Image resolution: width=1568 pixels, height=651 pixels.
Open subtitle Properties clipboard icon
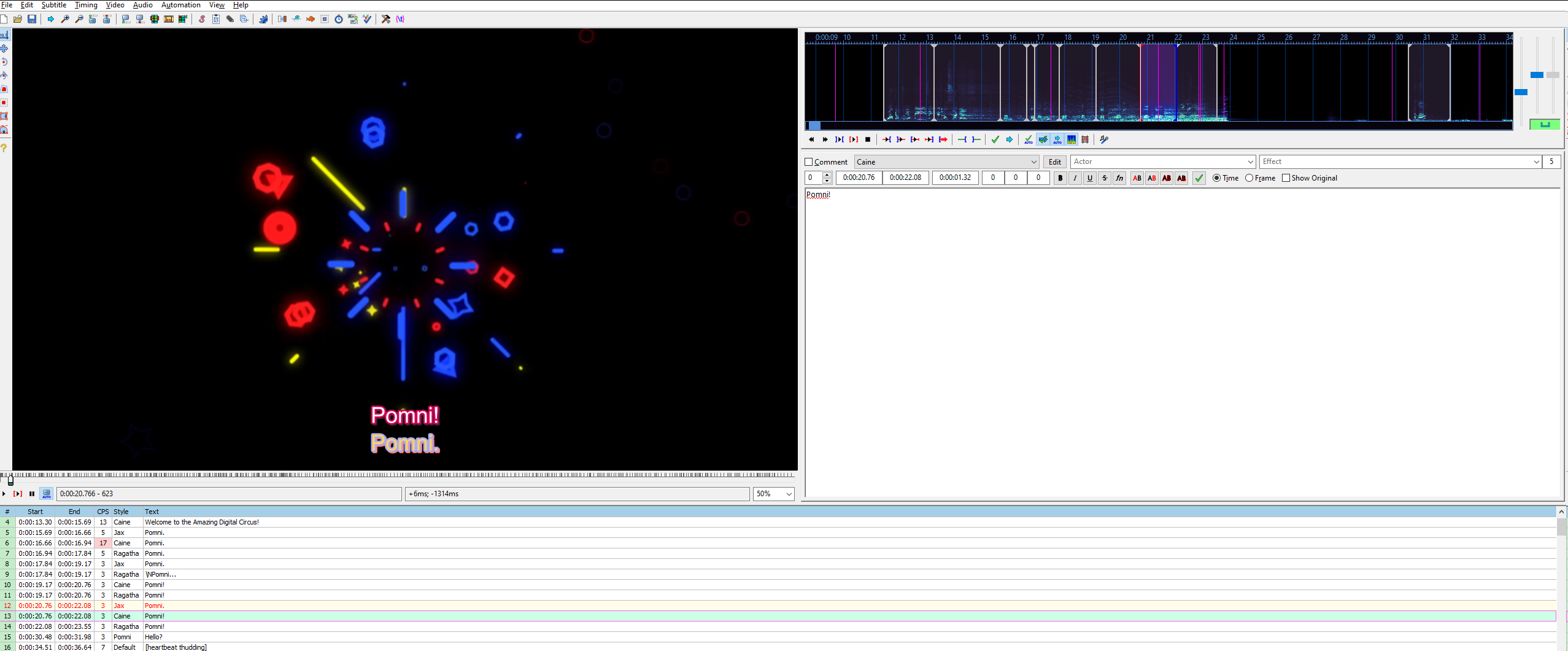216,19
